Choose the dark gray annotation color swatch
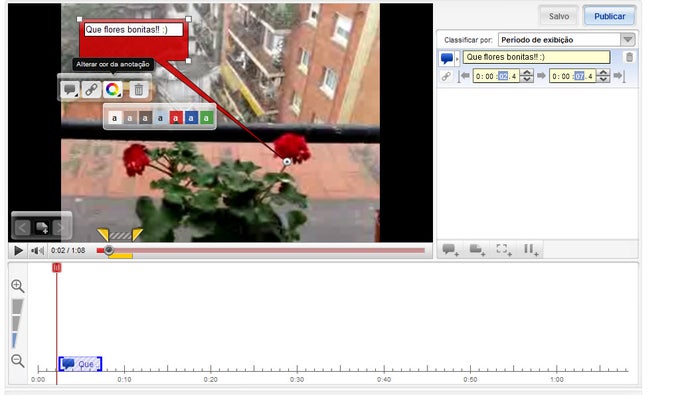Viewport: 680px width, 395px height. (145, 118)
